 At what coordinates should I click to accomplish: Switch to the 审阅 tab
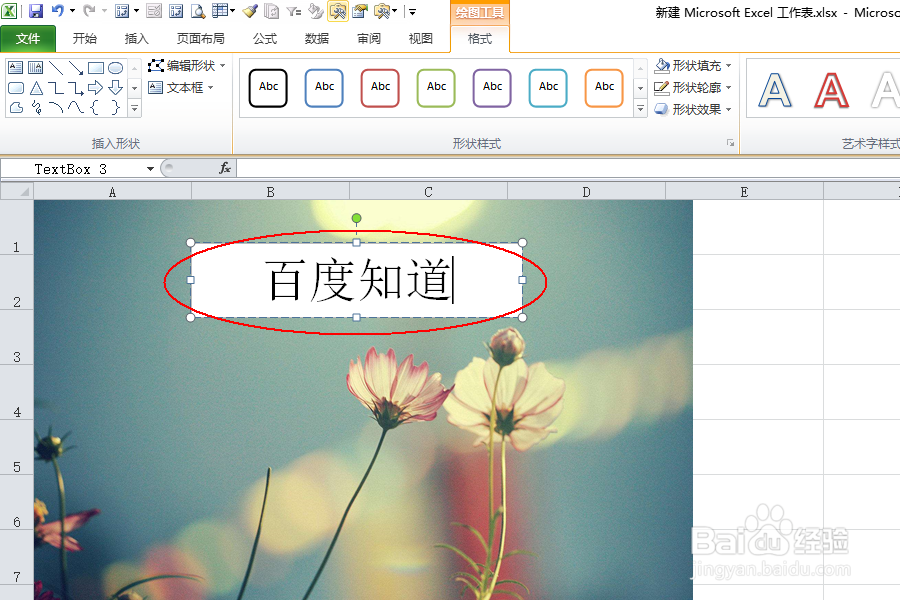pyautogui.click(x=368, y=38)
